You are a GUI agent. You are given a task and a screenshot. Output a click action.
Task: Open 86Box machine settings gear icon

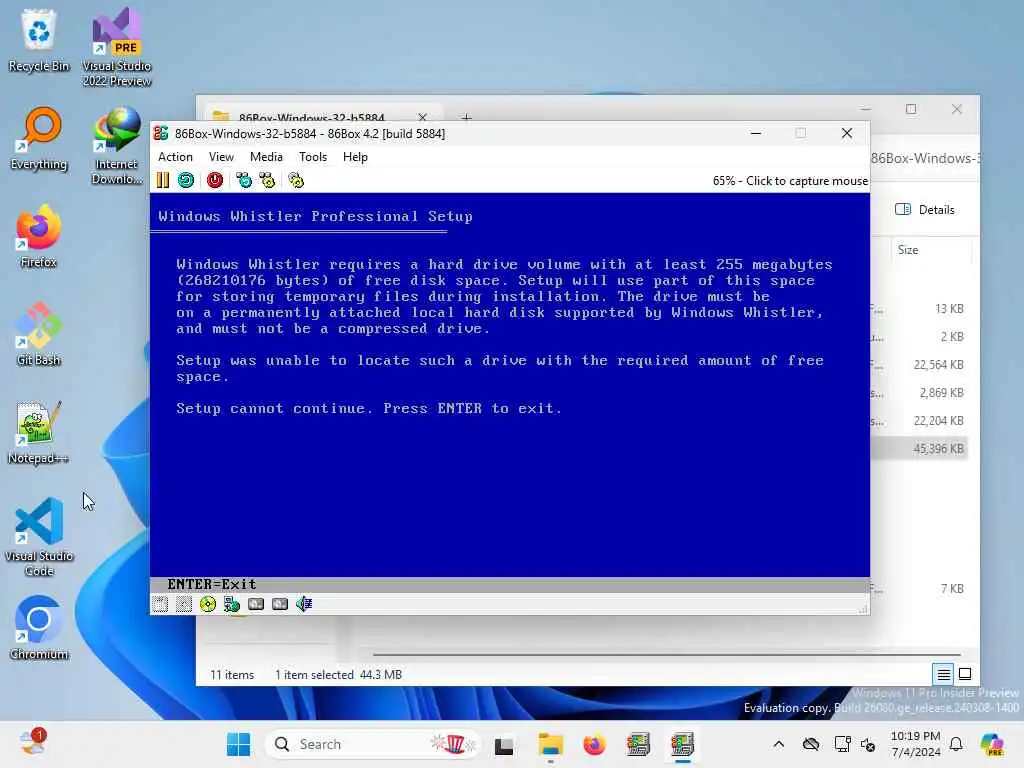(296, 180)
